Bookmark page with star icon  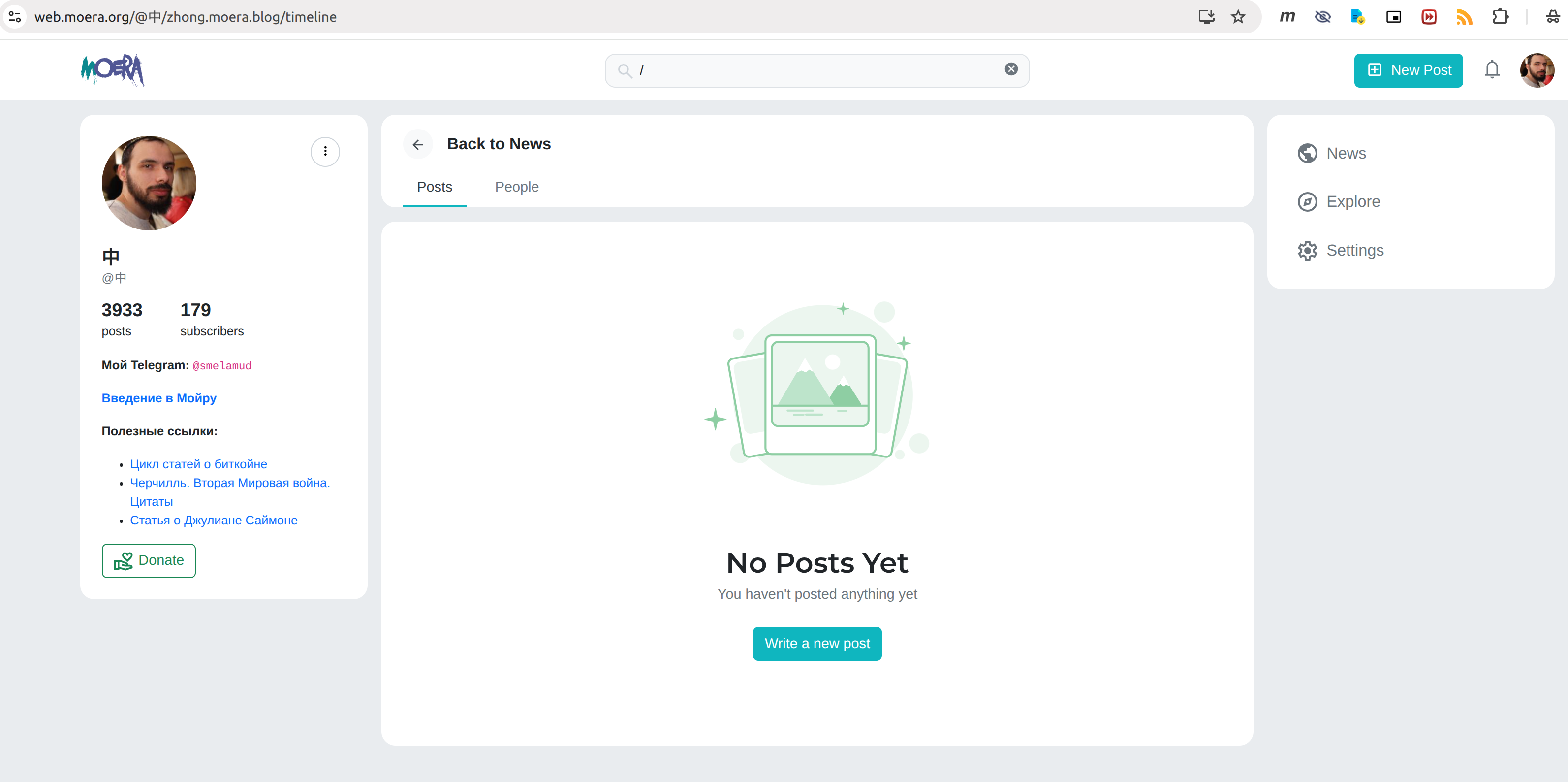pos(1238,16)
